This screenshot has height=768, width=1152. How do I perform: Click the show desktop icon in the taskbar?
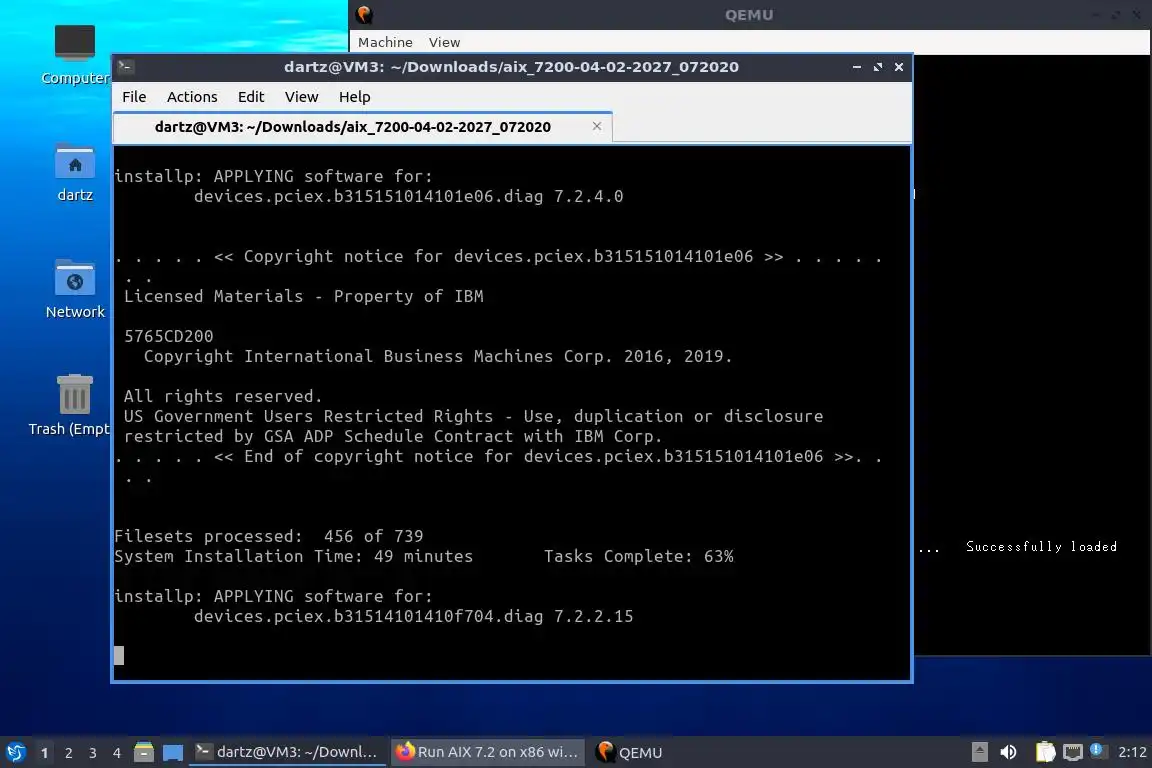click(x=173, y=752)
